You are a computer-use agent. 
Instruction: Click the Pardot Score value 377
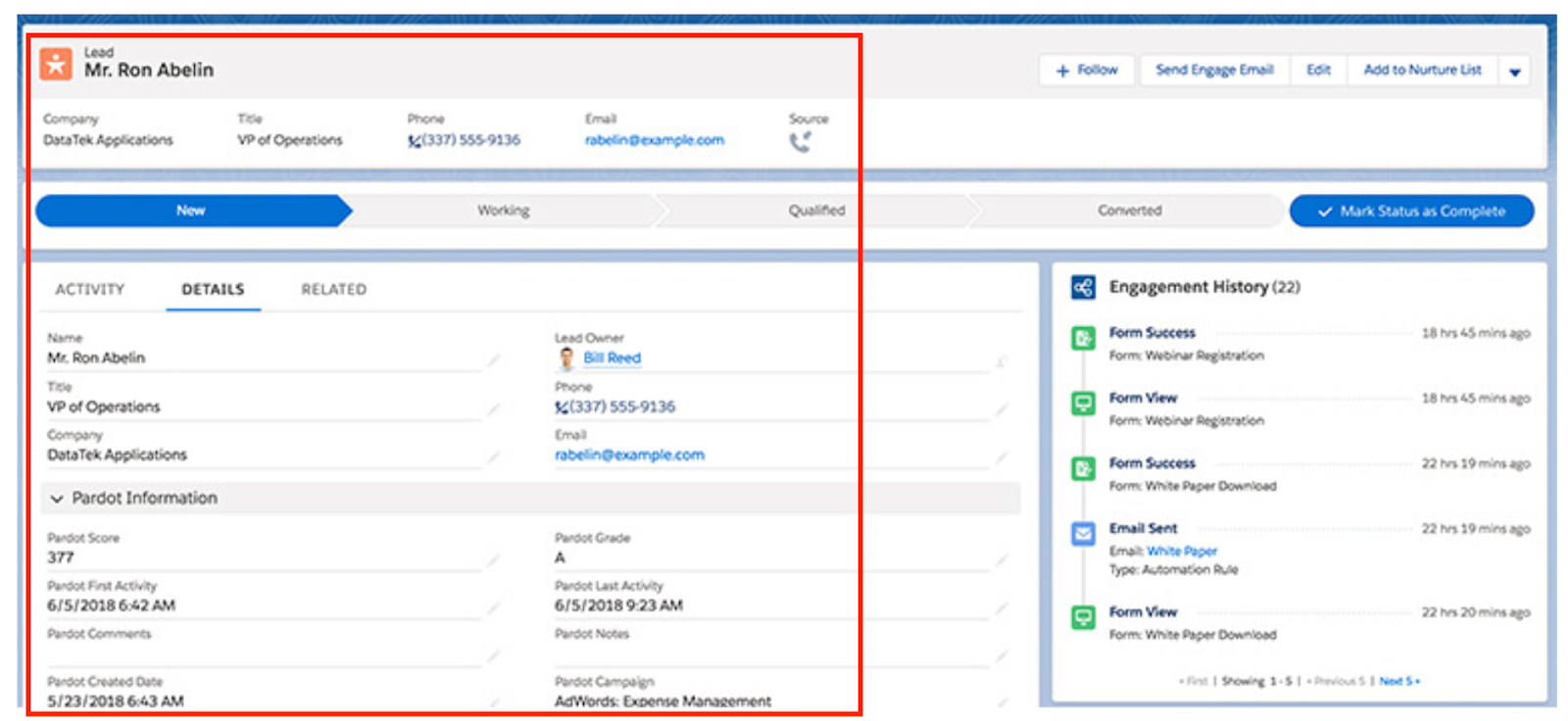[61, 558]
